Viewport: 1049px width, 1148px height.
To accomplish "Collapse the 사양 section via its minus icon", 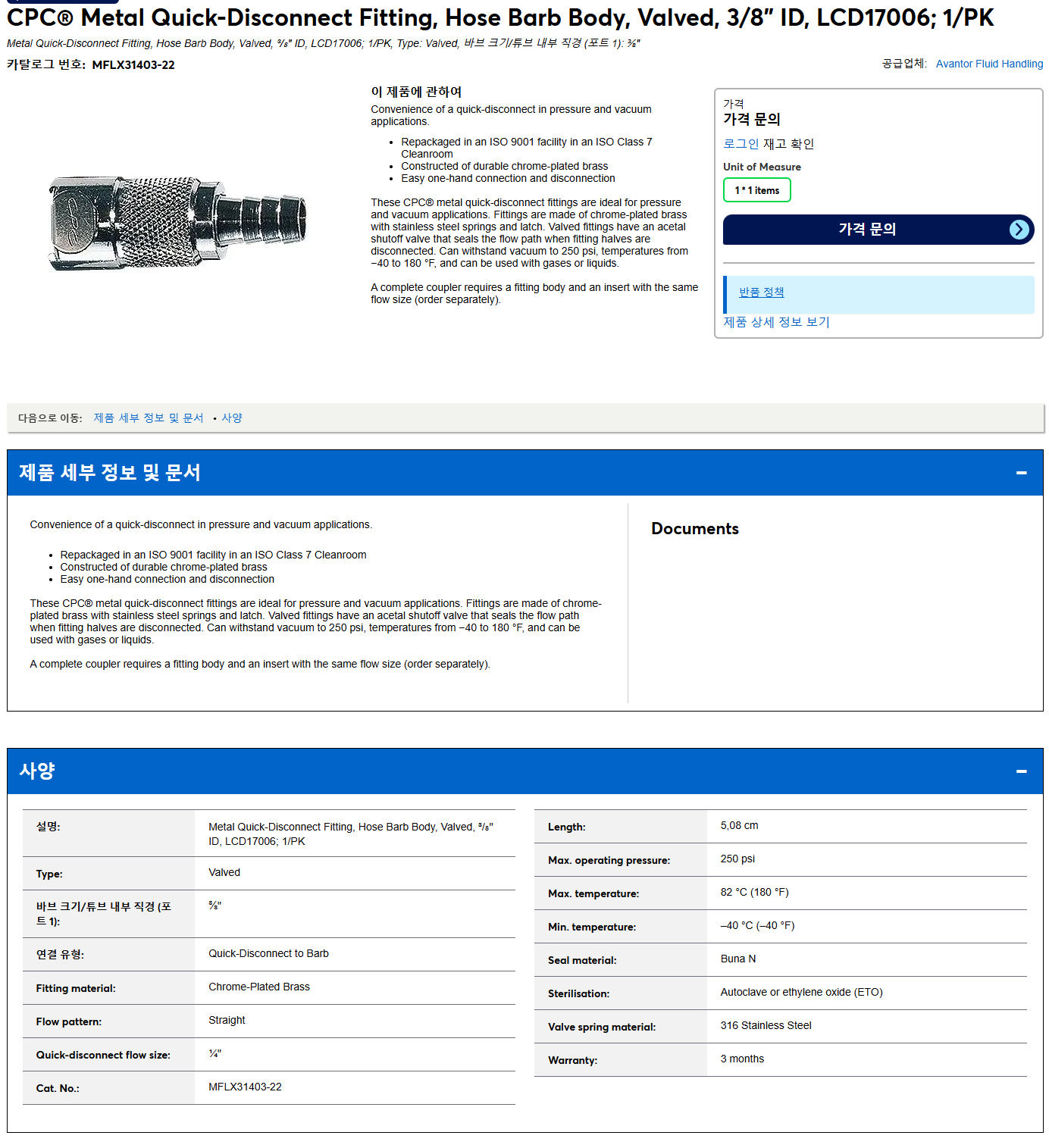I will 1021,771.
